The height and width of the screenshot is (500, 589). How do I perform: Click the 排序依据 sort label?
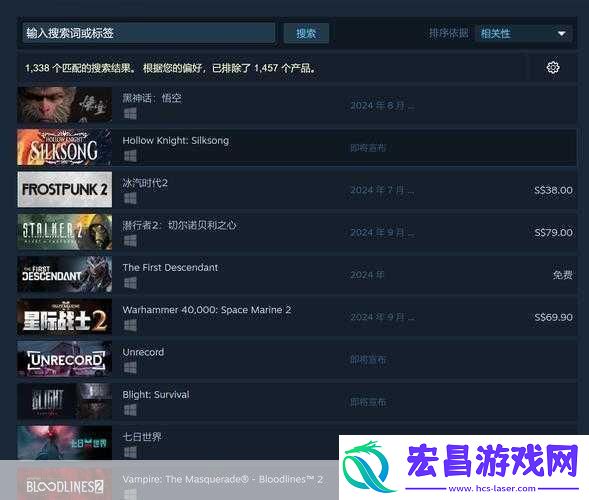pos(449,33)
